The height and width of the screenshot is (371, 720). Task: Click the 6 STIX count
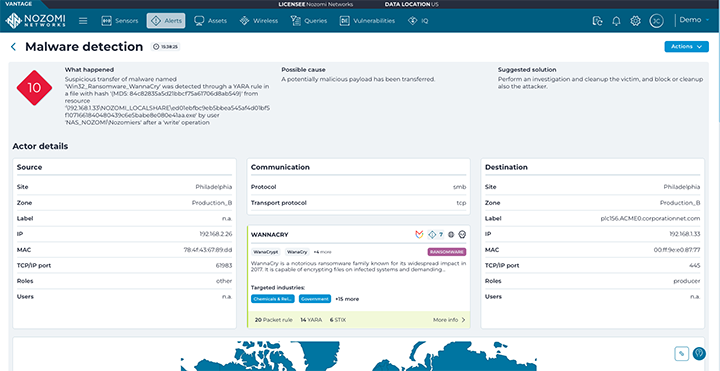pos(338,320)
